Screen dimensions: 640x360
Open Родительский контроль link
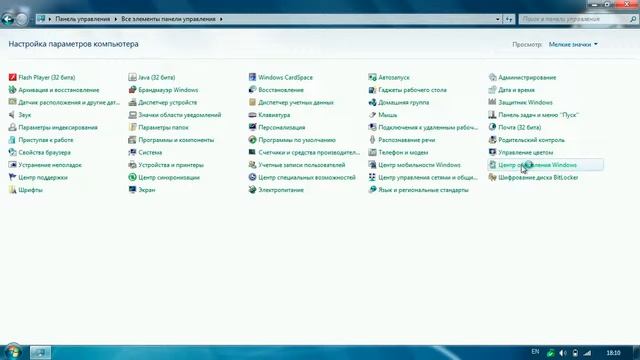click(531, 140)
